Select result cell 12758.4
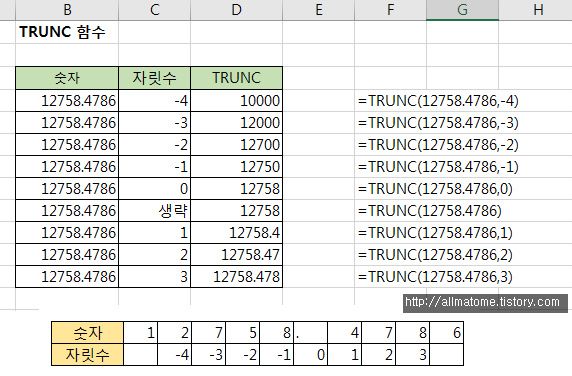572x376 pixels. coord(236,233)
